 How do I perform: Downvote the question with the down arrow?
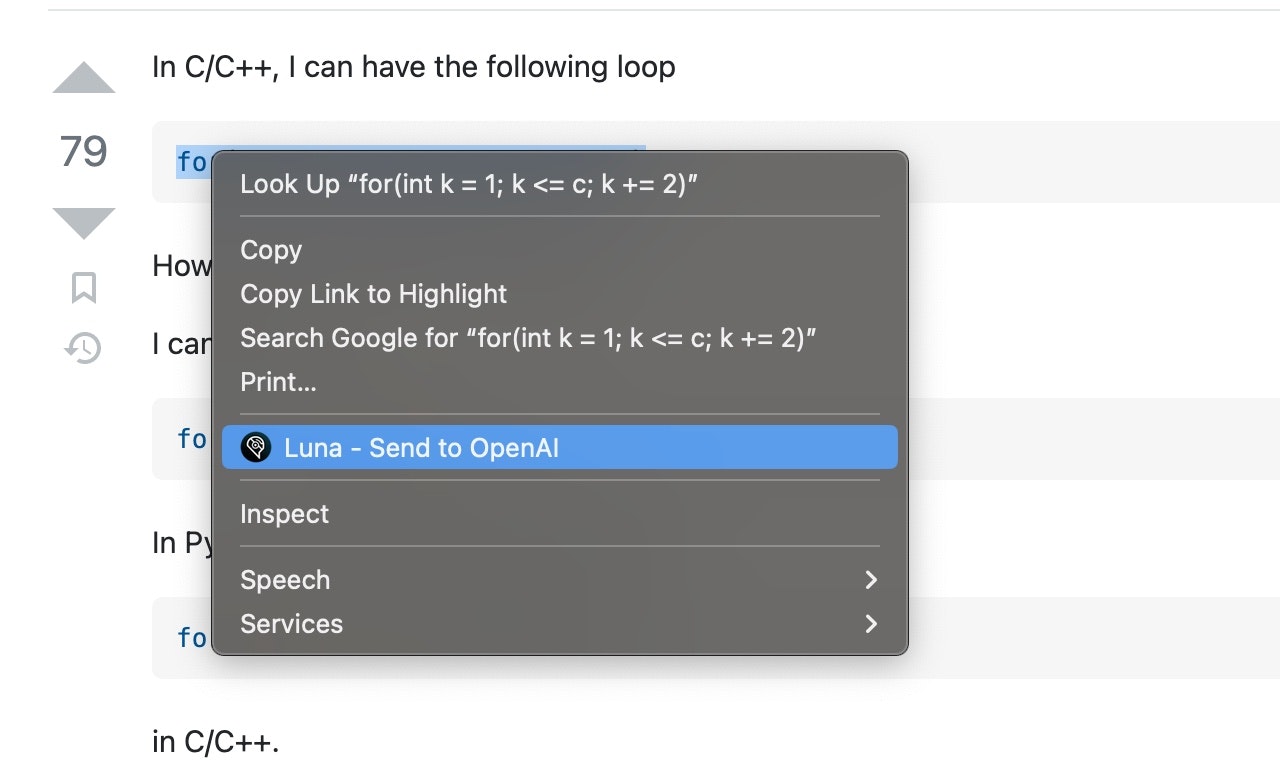(x=84, y=222)
